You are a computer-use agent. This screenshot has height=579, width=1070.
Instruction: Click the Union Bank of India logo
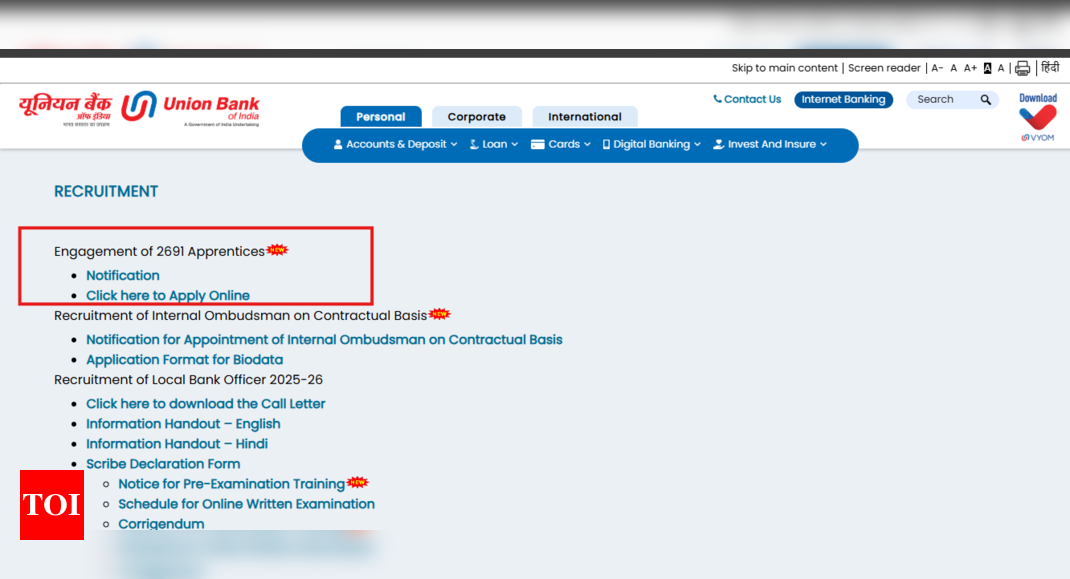pos(140,108)
